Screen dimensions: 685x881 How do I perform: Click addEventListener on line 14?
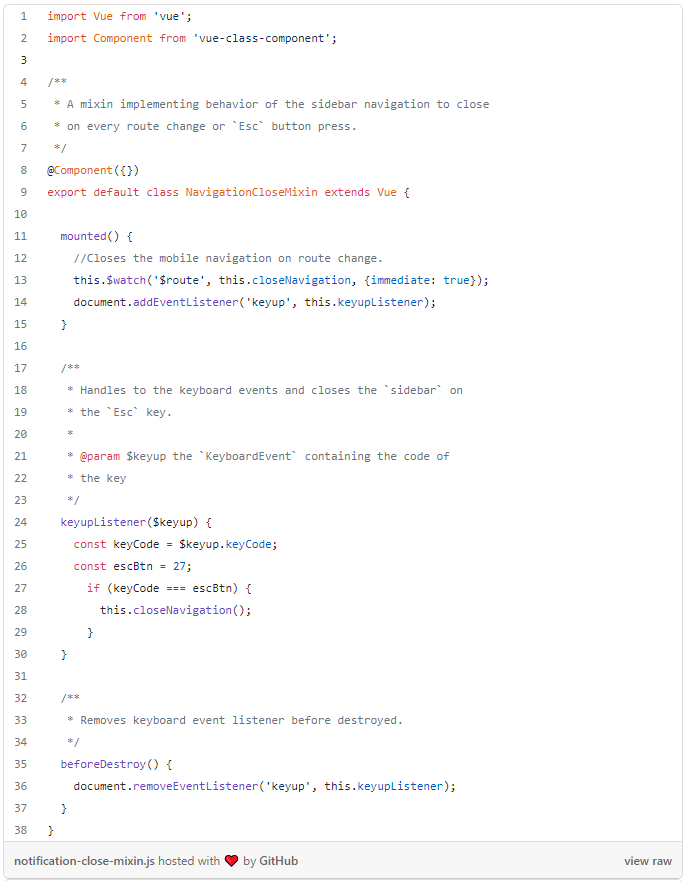(185, 302)
